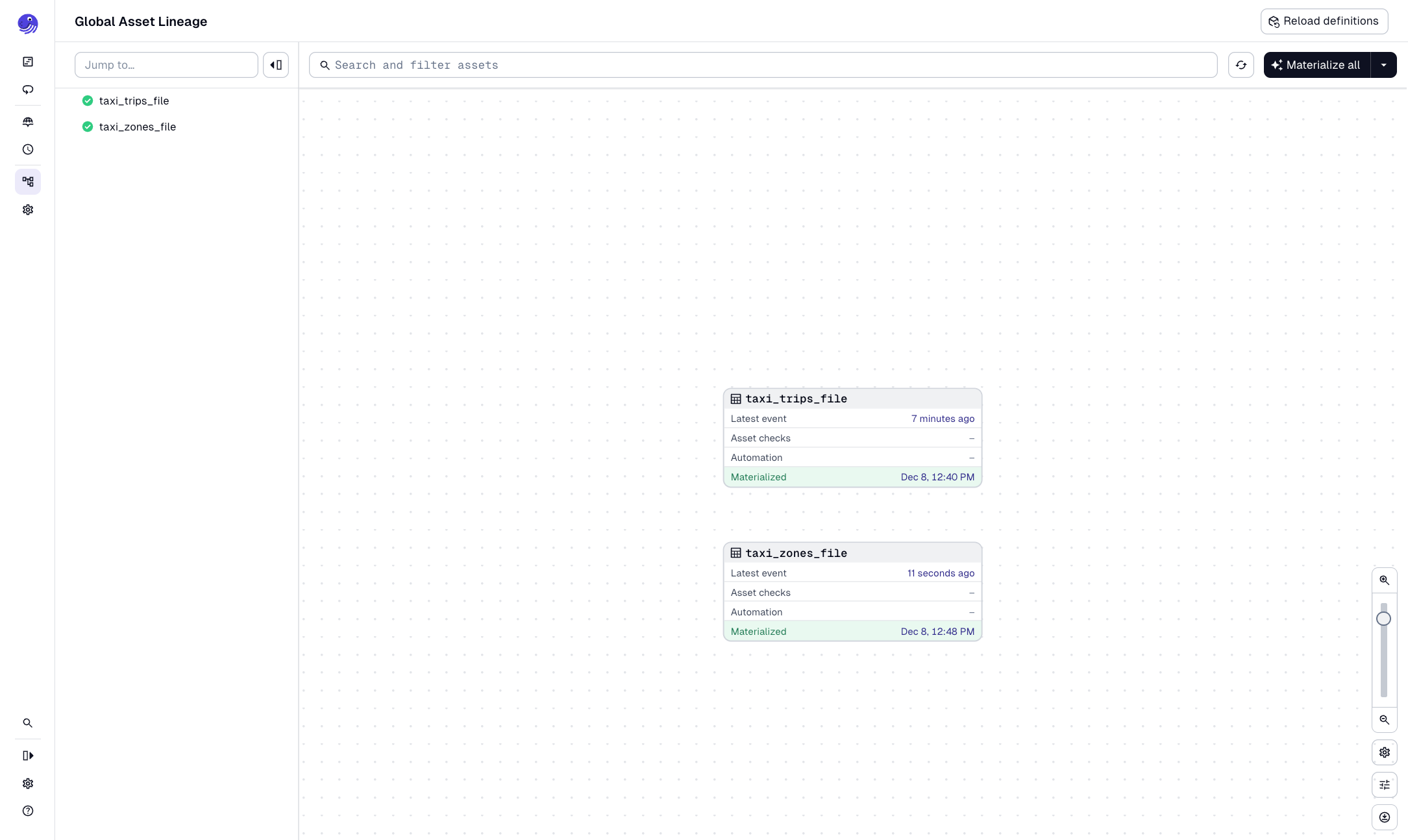Collapse the asset list panel
Screen dimensions: 1408x840
pos(275,65)
